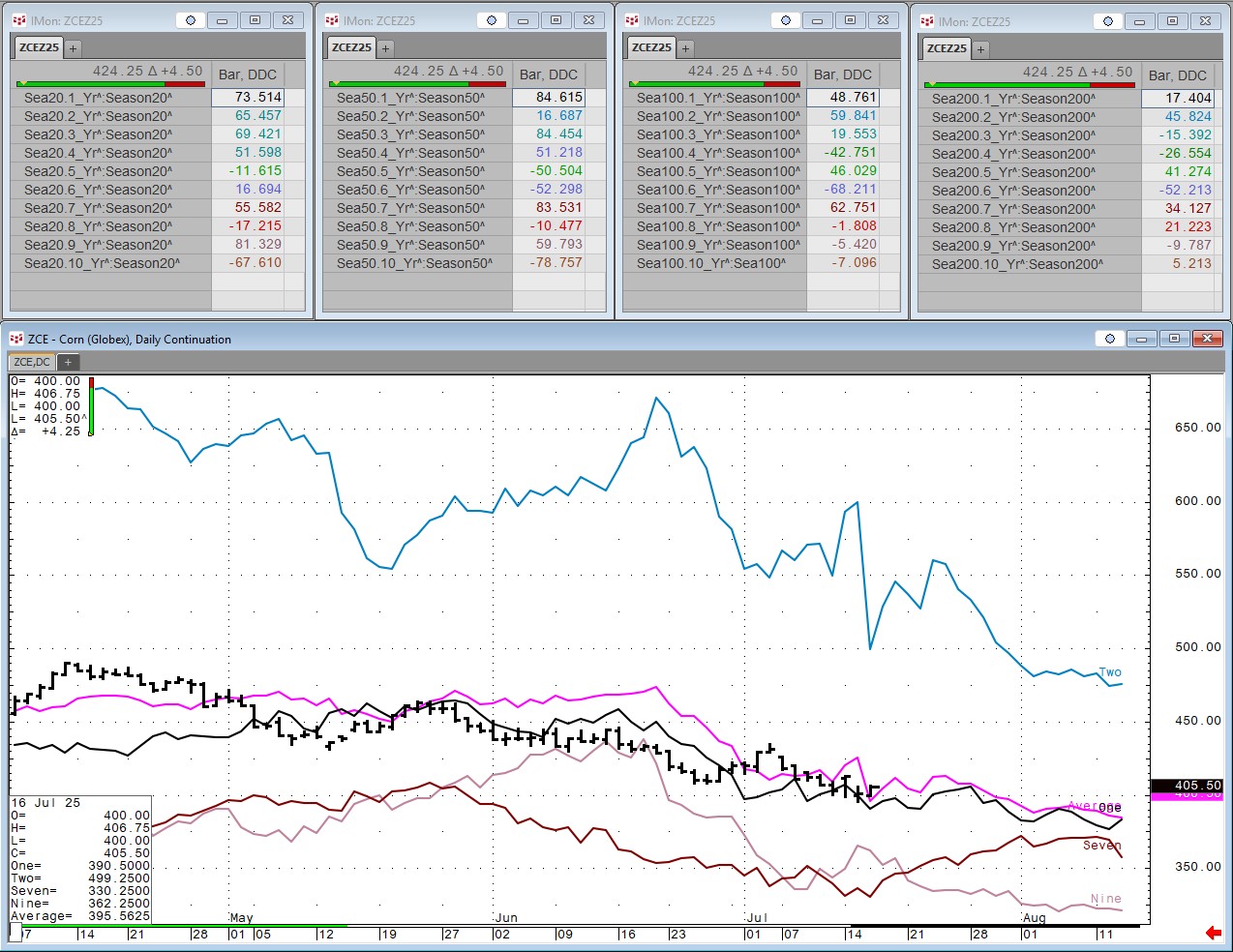Click the CQG logo icon in the chart title bar

15,339
